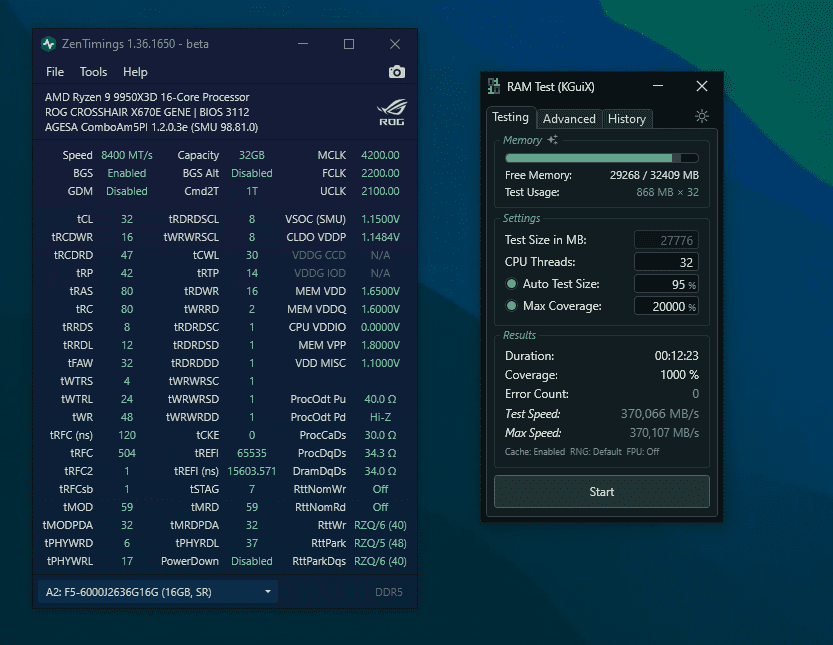The image size is (833, 645).
Task: Click the FCLK value 2200.00
Action: [380, 173]
